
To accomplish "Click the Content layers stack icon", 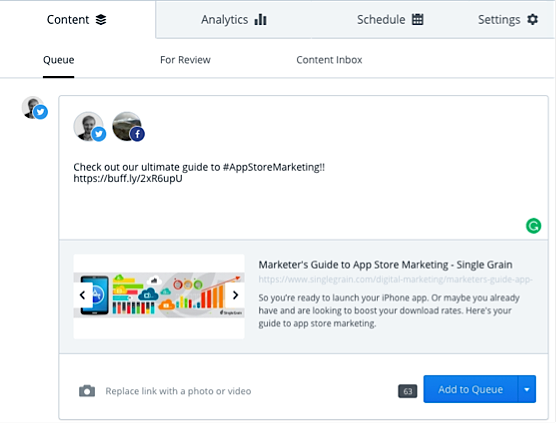I will [x=101, y=20].
